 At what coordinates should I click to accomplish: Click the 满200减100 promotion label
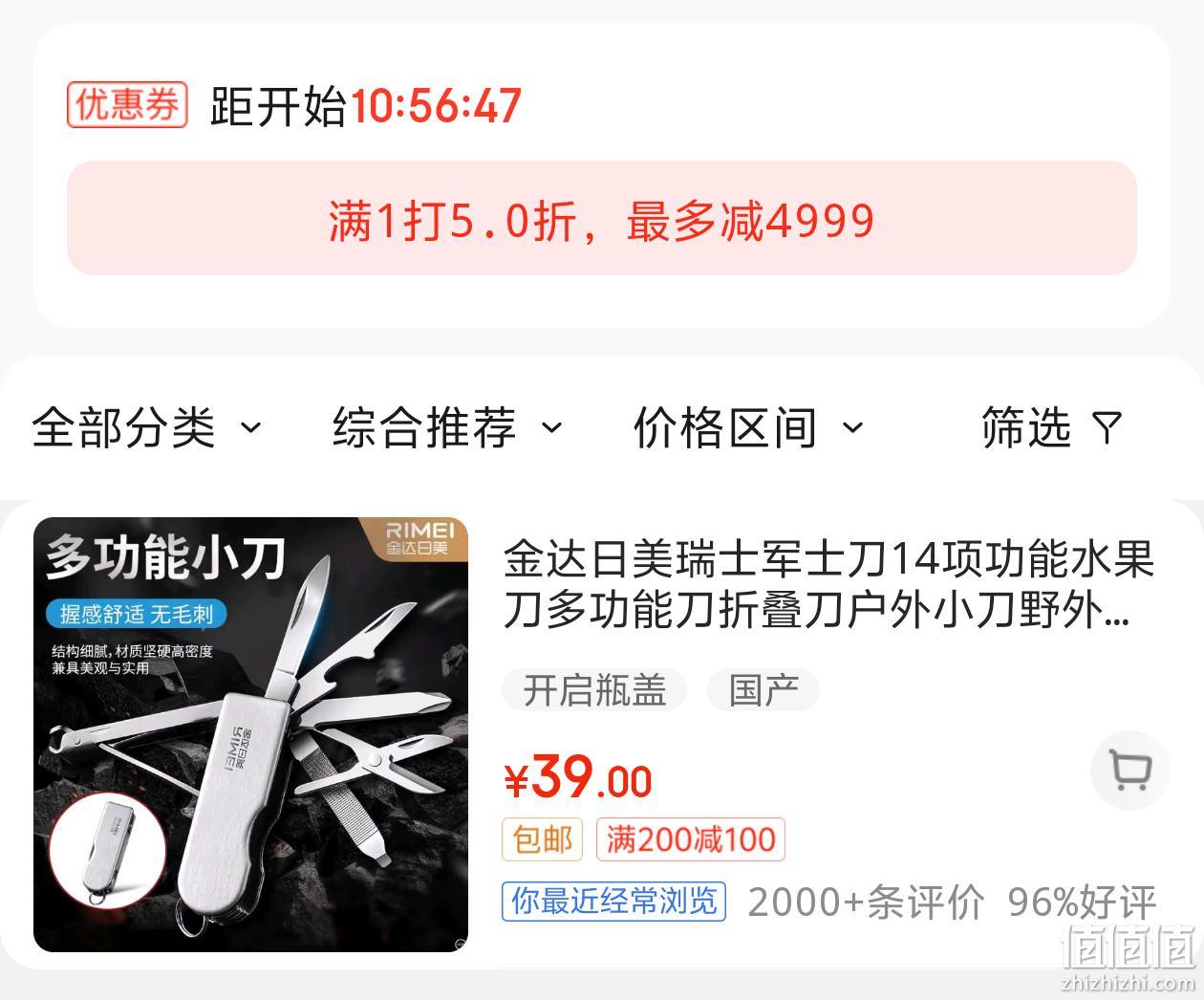[691, 839]
